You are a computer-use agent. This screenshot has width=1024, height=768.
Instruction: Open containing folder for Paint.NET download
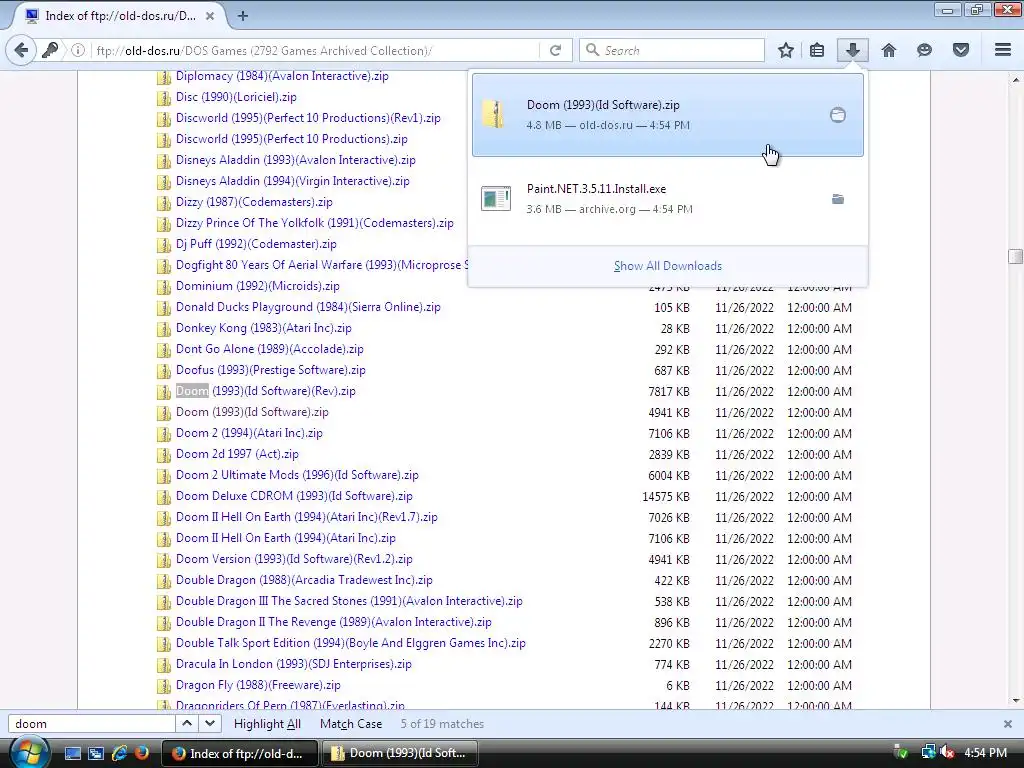[x=838, y=199]
